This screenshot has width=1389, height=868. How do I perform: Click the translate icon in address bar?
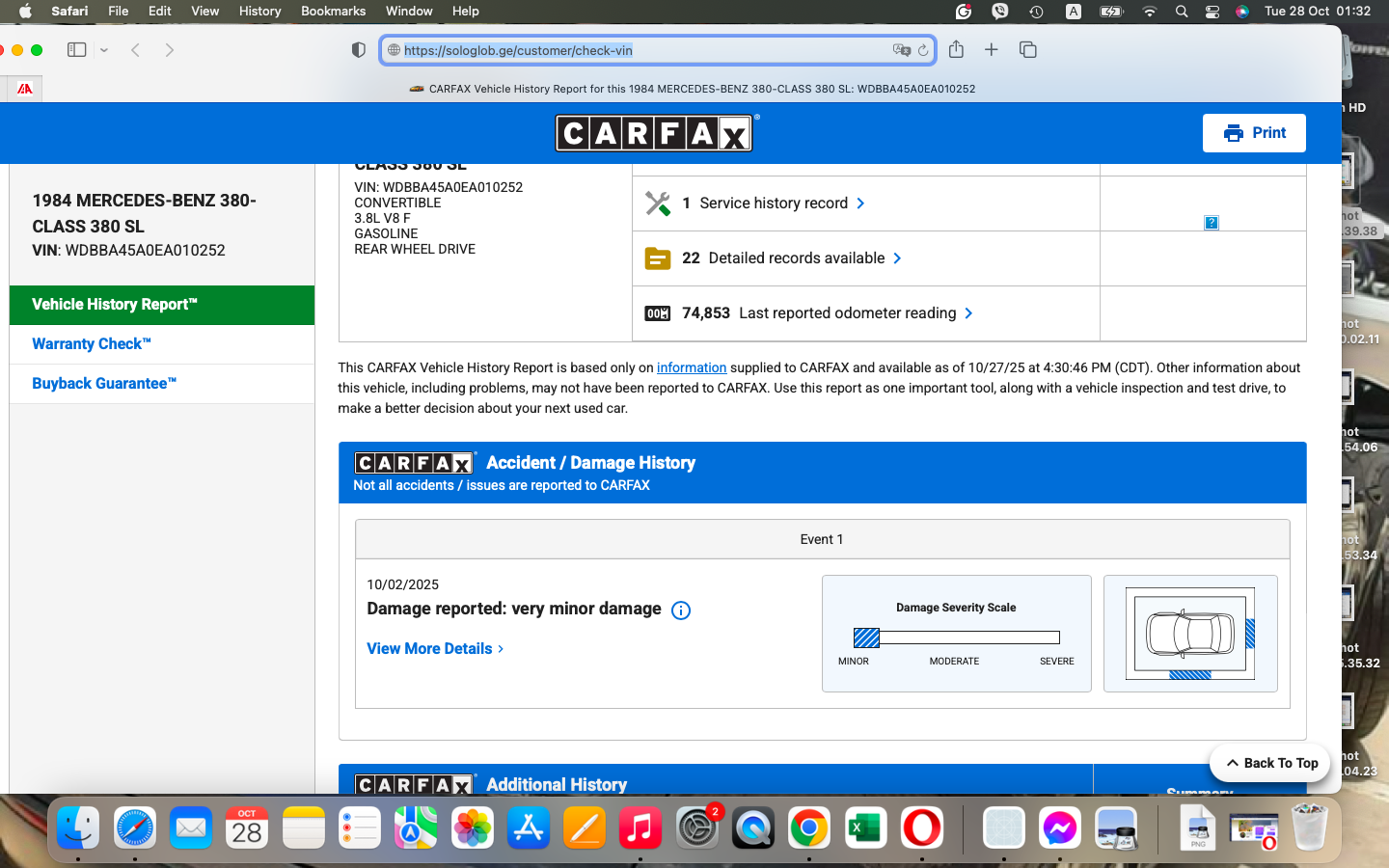901,50
